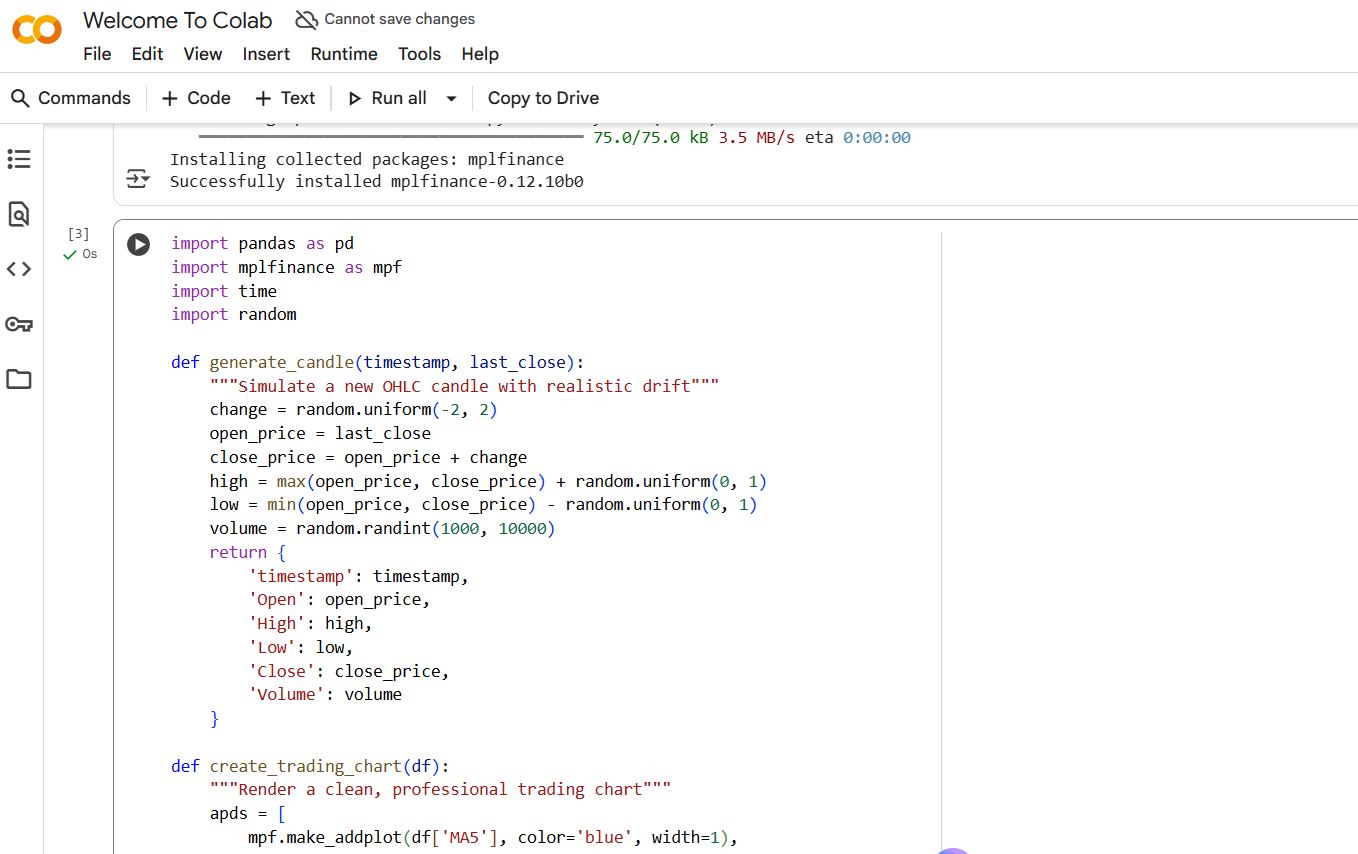The width and height of the screenshot is (1358, 854).
Task: Open the Code snippets sidebar panel
Action: 19,269
